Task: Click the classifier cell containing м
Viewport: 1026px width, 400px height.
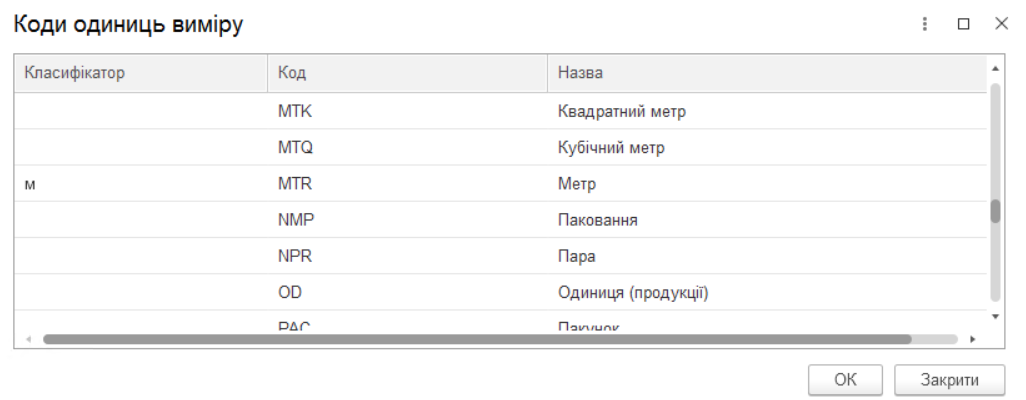Action: [x=31, y=185]
